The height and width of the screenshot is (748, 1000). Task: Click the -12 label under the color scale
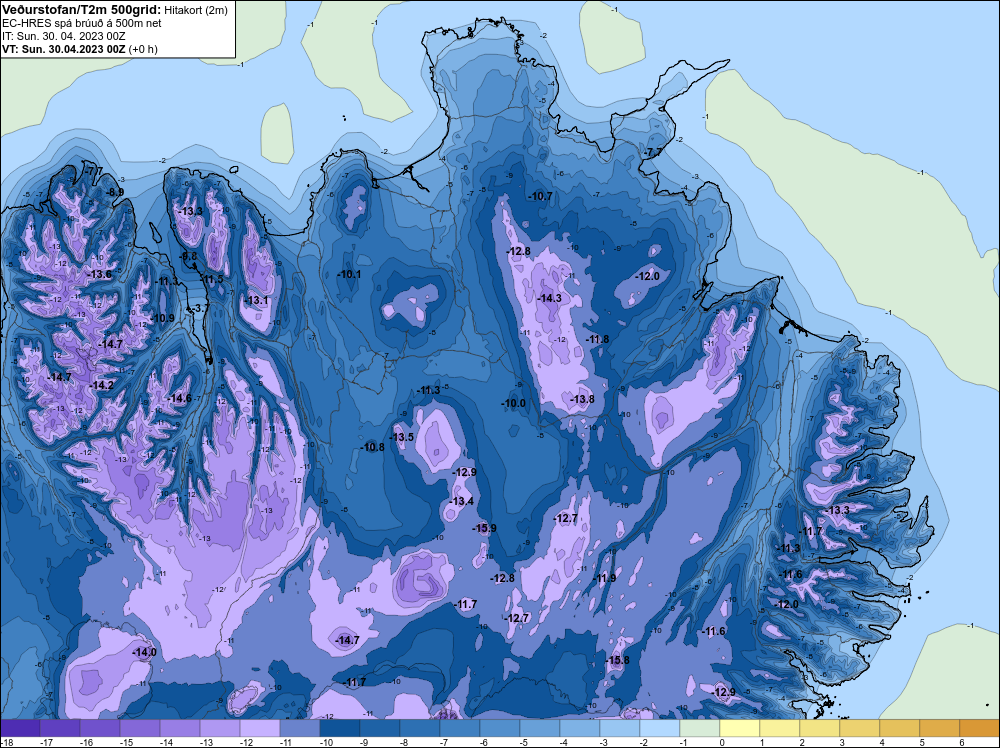coord(246,742)
